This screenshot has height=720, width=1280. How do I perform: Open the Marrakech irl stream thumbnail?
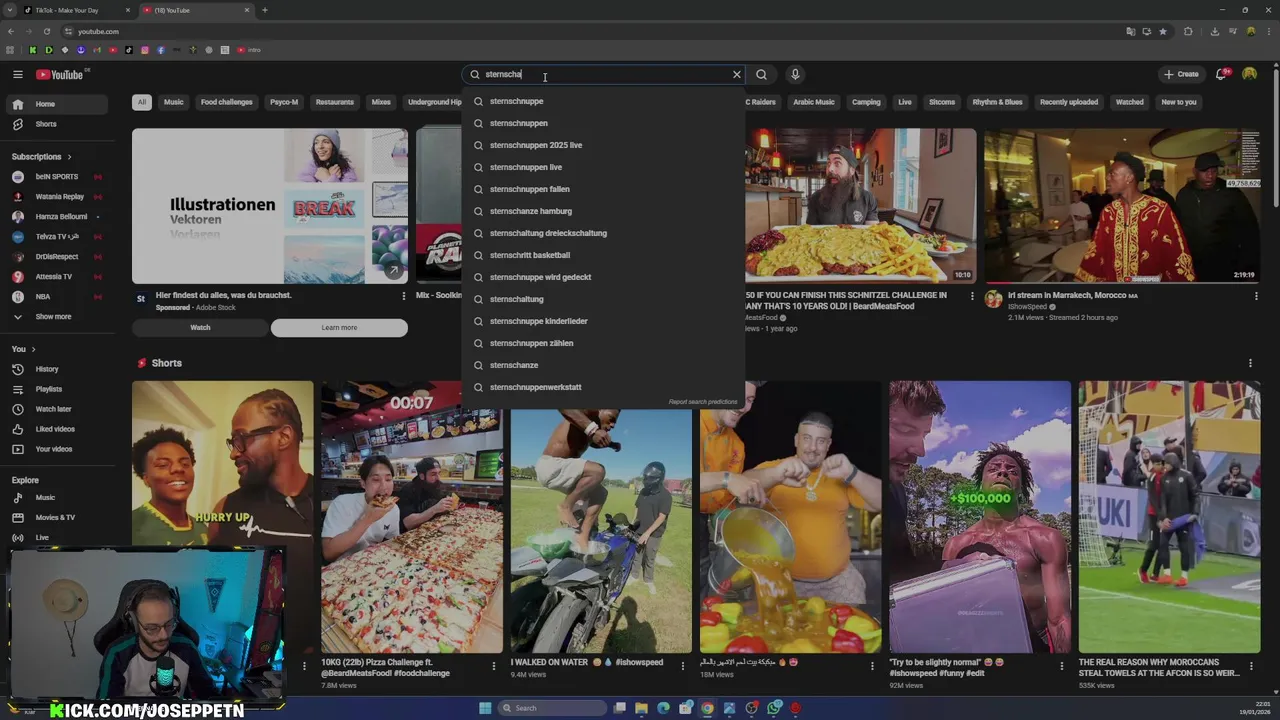click(1122, 206)
